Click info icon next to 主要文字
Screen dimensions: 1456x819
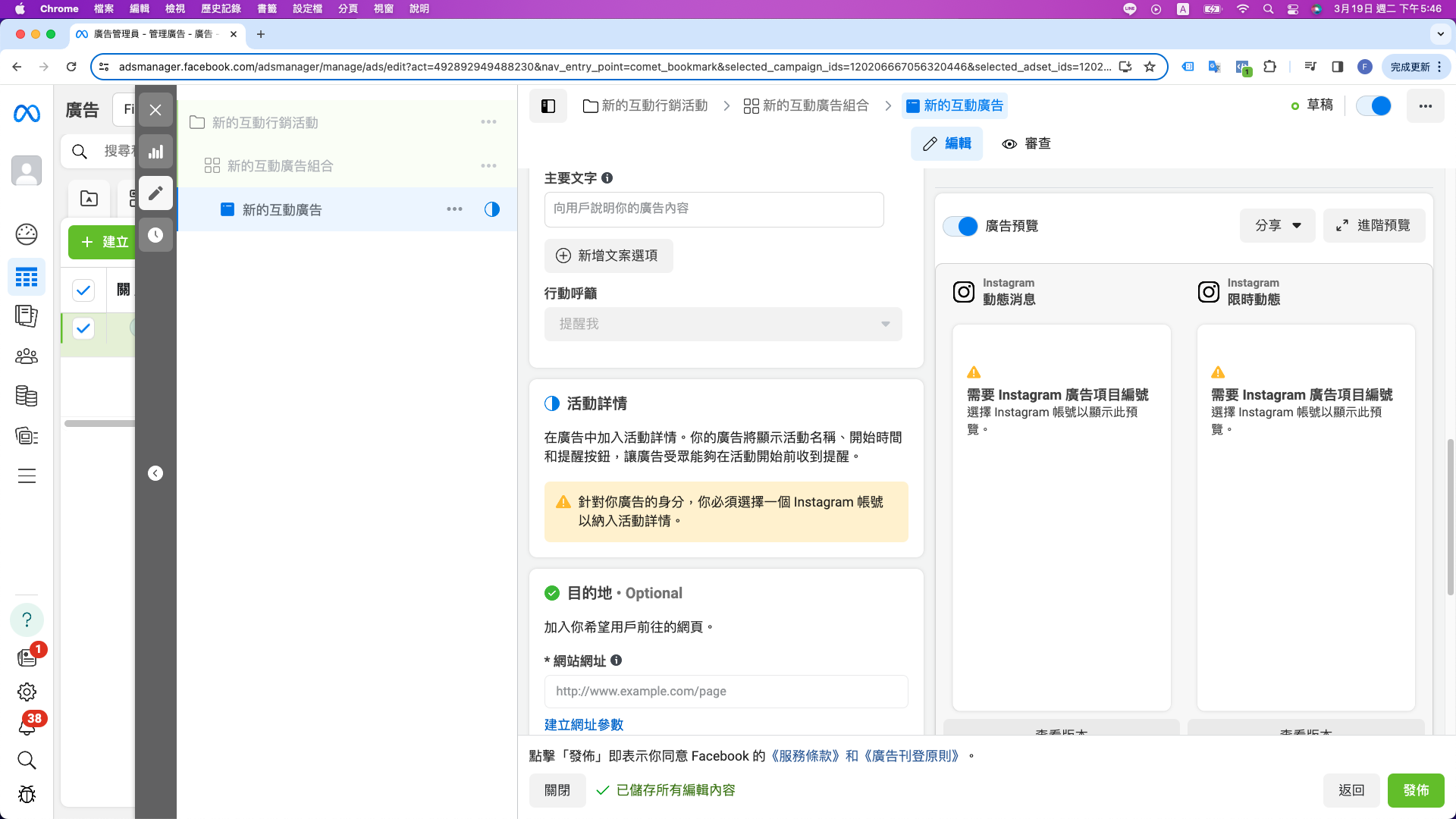tap(607, 177)
